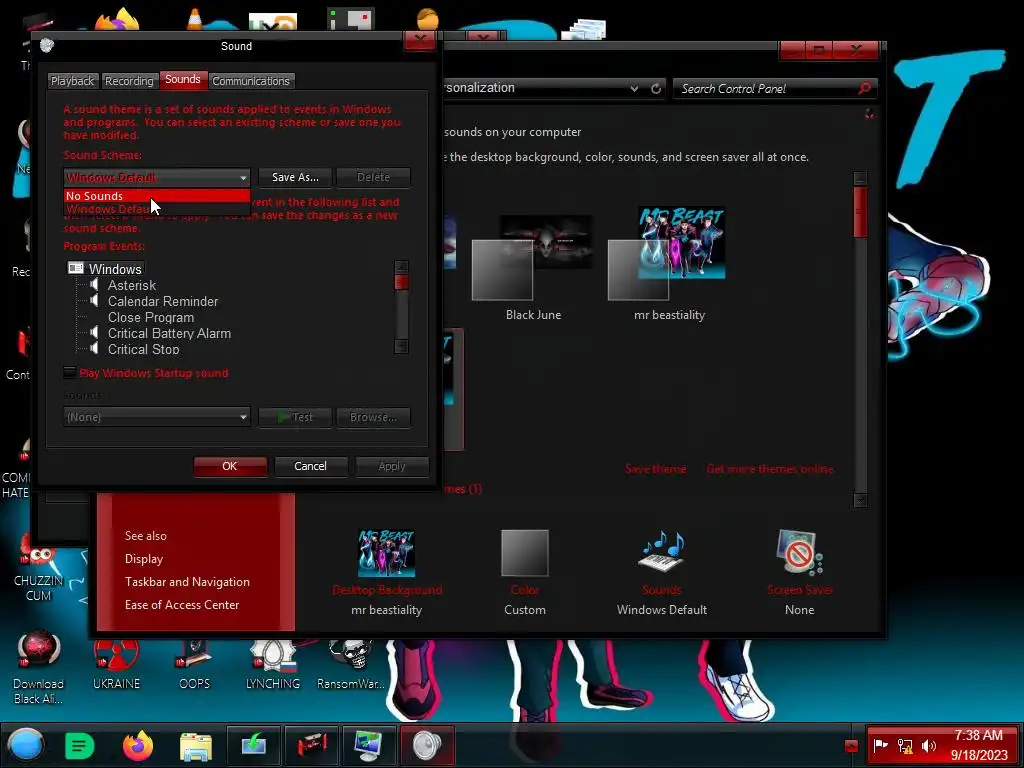Open Desktop Background settings icon
The image size is (1024, 768).
pos(386,553)
